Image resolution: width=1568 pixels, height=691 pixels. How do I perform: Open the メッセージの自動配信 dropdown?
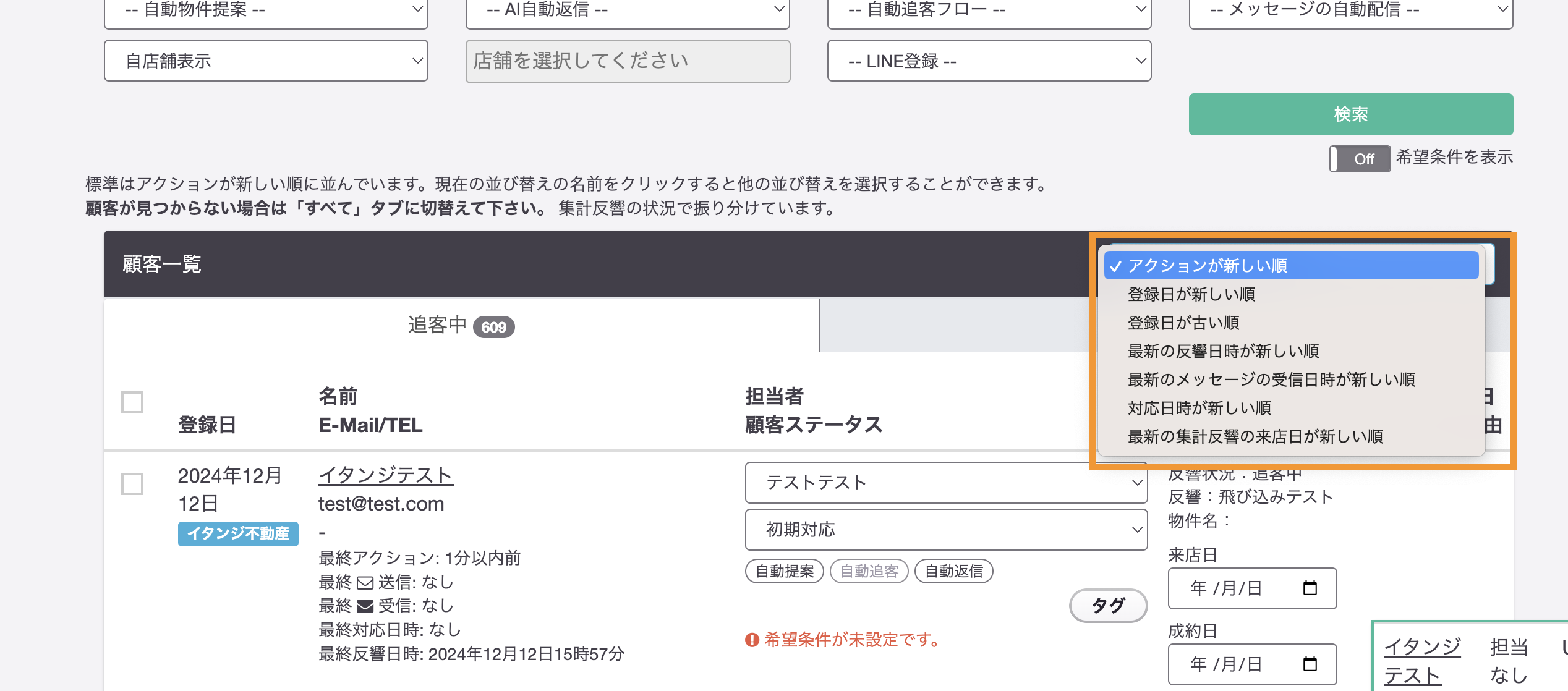pos(1351,11)
